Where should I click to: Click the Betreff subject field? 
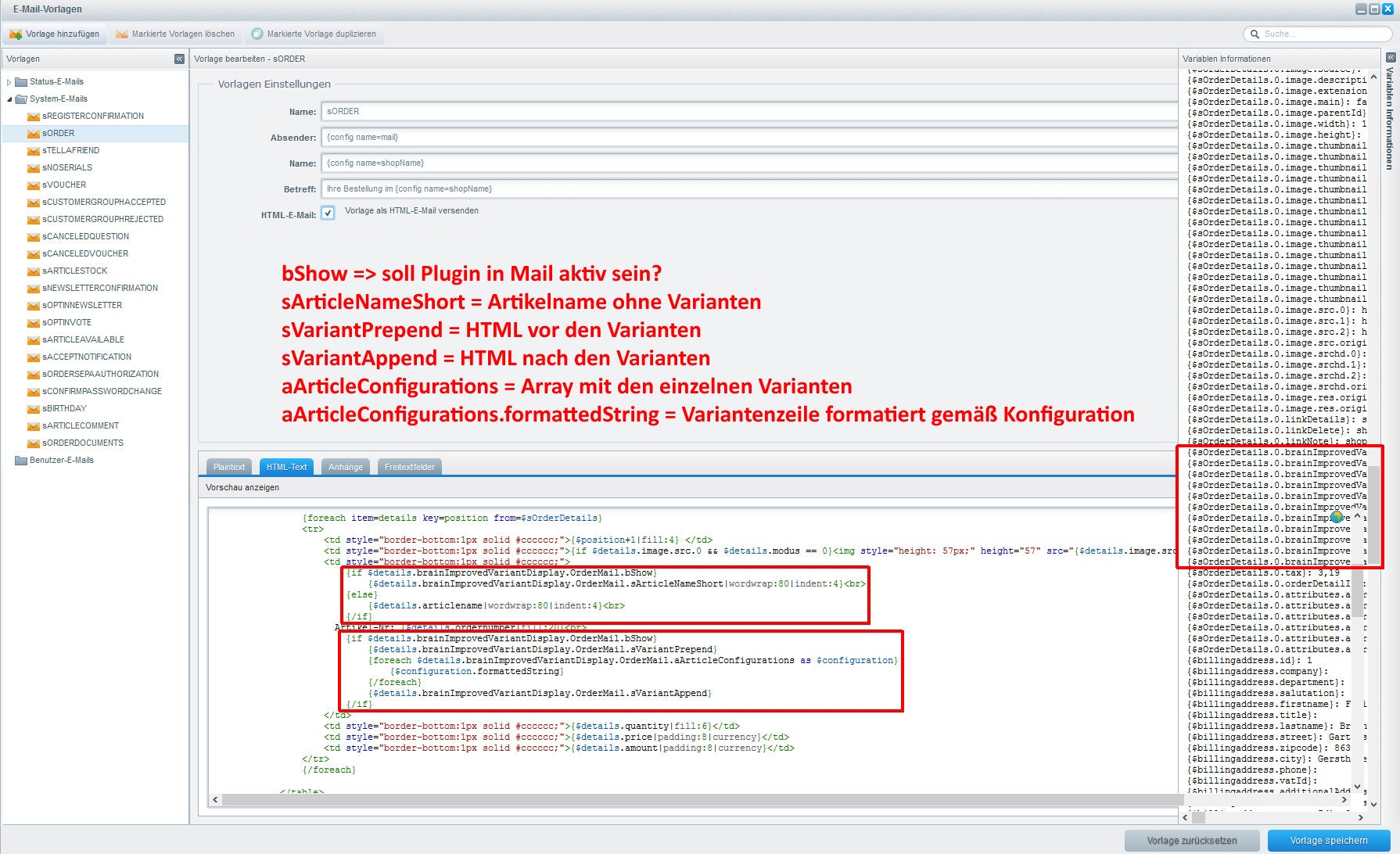(749, 188)
